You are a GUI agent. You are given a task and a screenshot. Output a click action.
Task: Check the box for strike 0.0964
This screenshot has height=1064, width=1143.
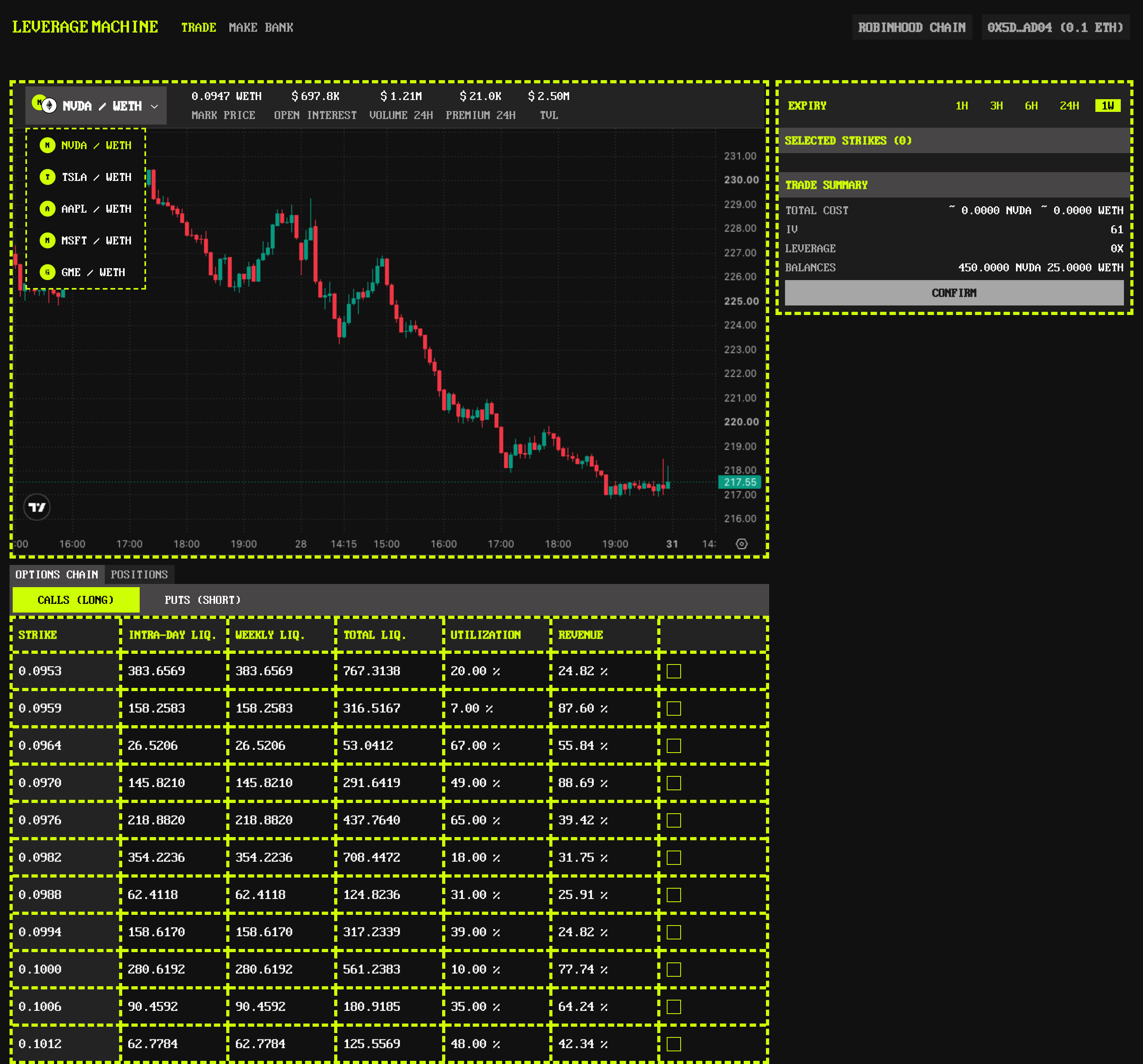pos(674,746)
